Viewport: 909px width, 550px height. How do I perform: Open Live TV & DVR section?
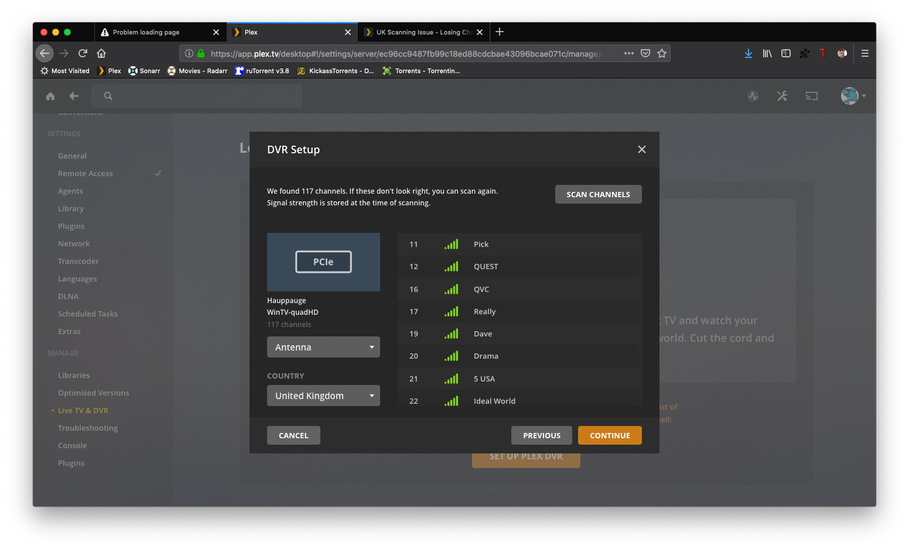coord(83,410)
